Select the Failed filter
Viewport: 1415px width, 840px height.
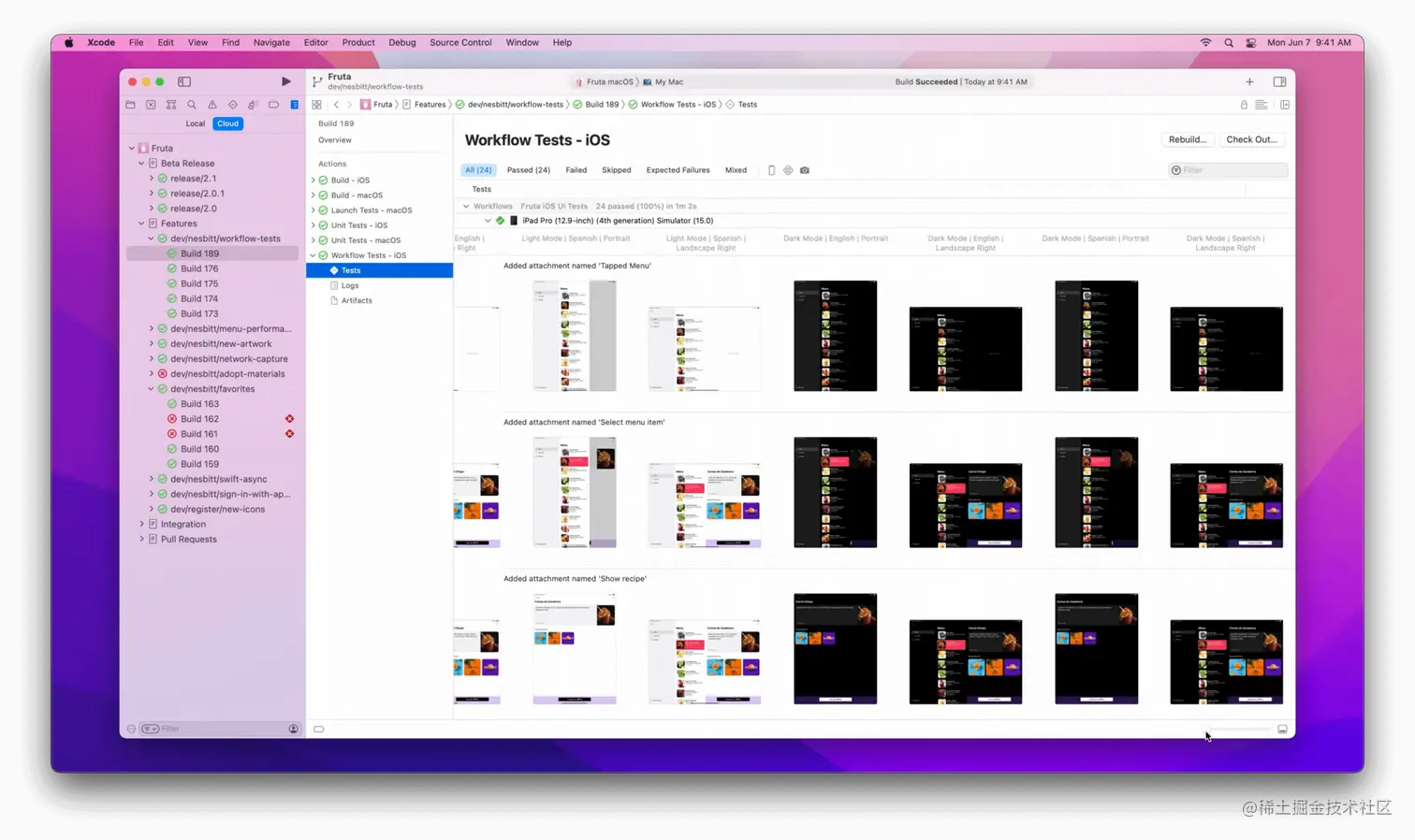tap(576, 170)
